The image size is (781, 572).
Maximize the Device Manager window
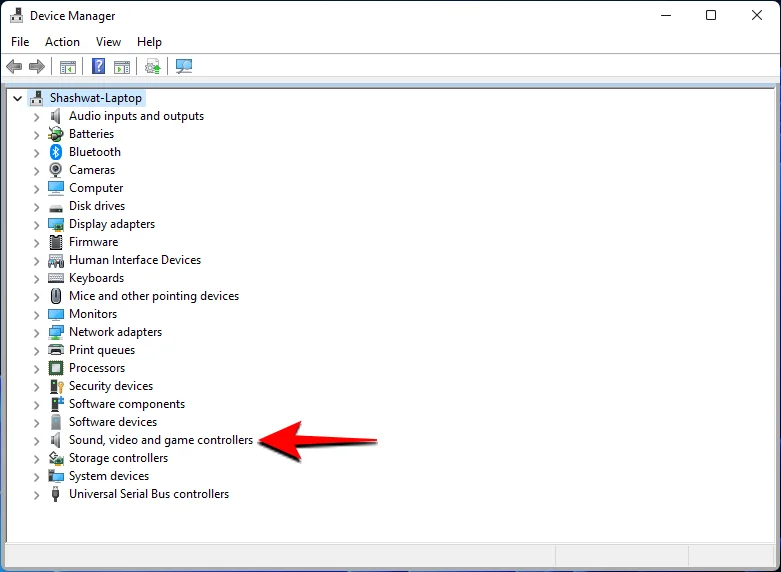pyautogui.click(x=711, y=15)
